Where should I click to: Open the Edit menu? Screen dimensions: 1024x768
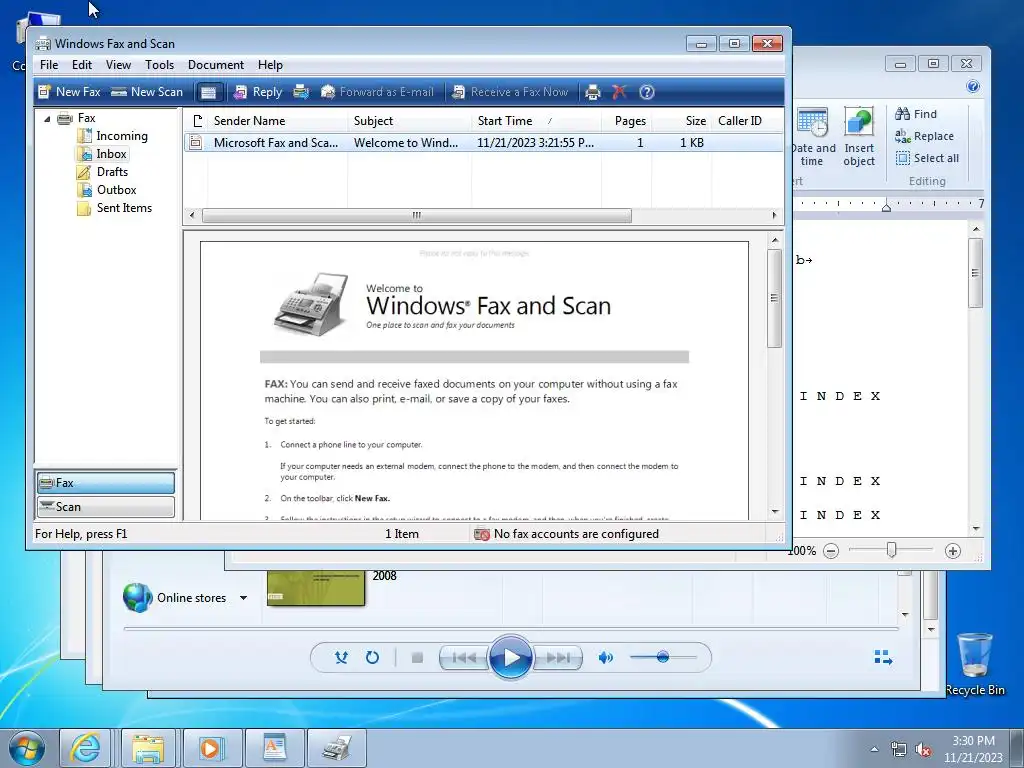pos(82,65)
